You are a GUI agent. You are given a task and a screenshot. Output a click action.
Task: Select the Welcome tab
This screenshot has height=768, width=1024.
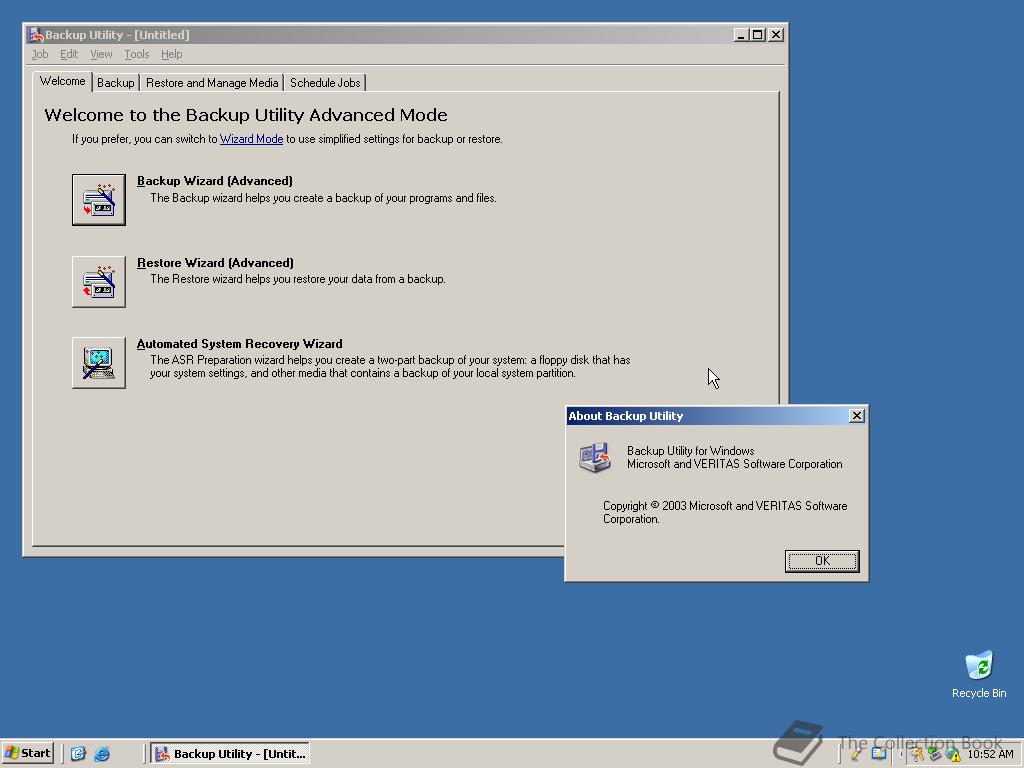(x=62, y=81)
